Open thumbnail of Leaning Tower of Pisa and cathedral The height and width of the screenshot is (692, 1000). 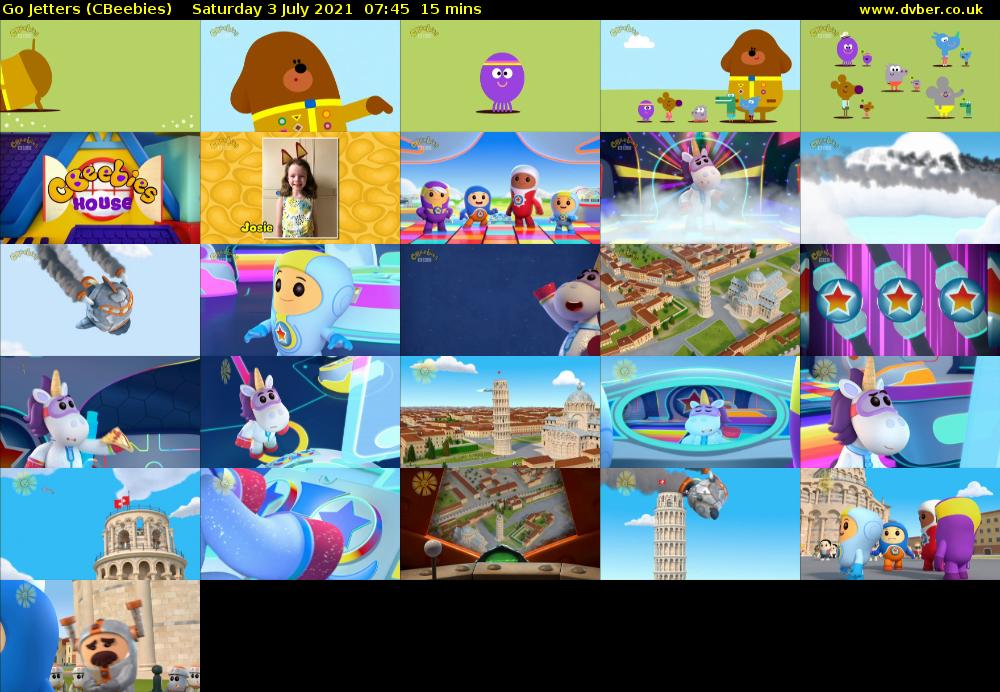[500, 412]
